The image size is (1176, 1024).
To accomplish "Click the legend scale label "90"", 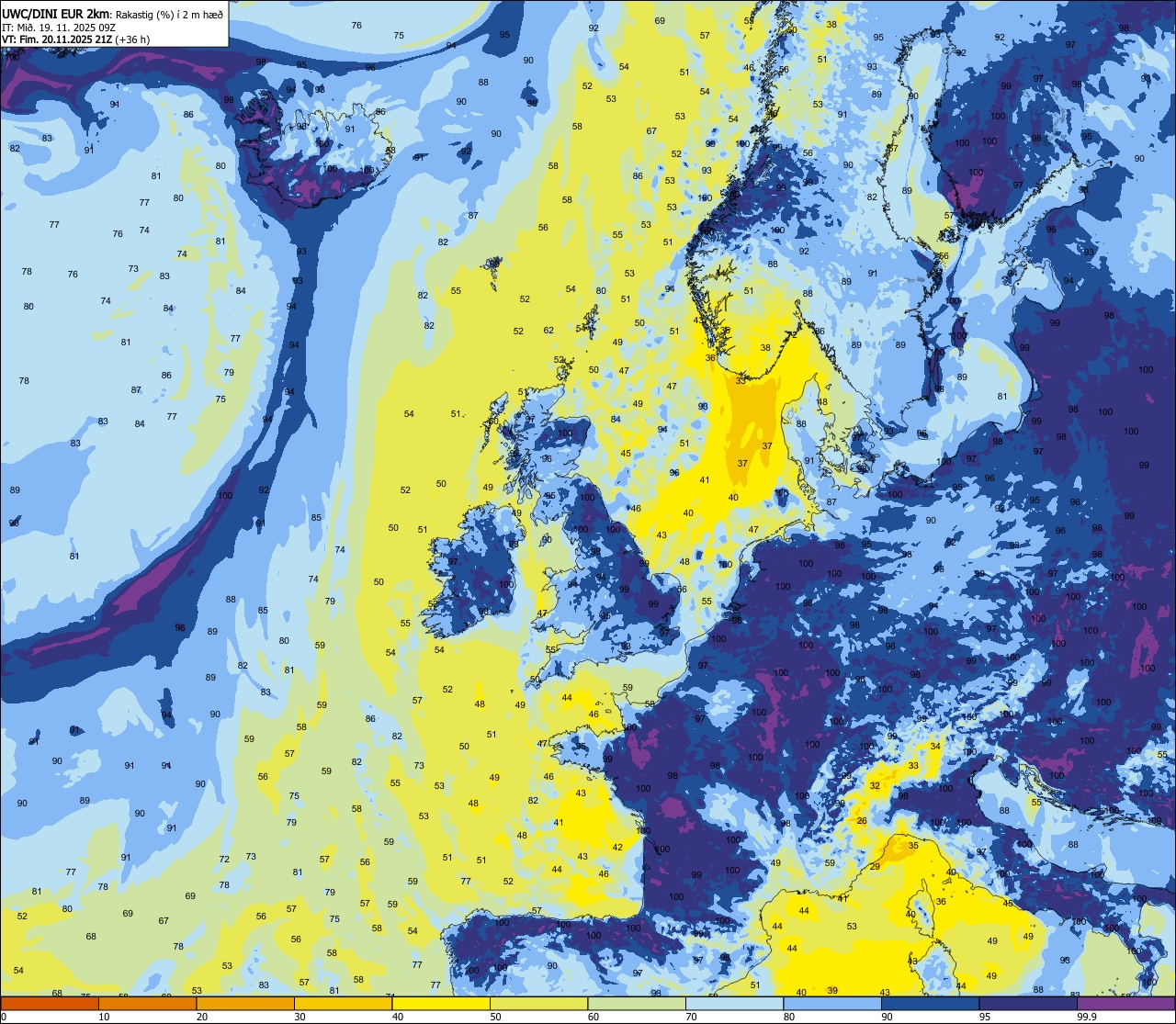I will click(x=887, y=1017).
